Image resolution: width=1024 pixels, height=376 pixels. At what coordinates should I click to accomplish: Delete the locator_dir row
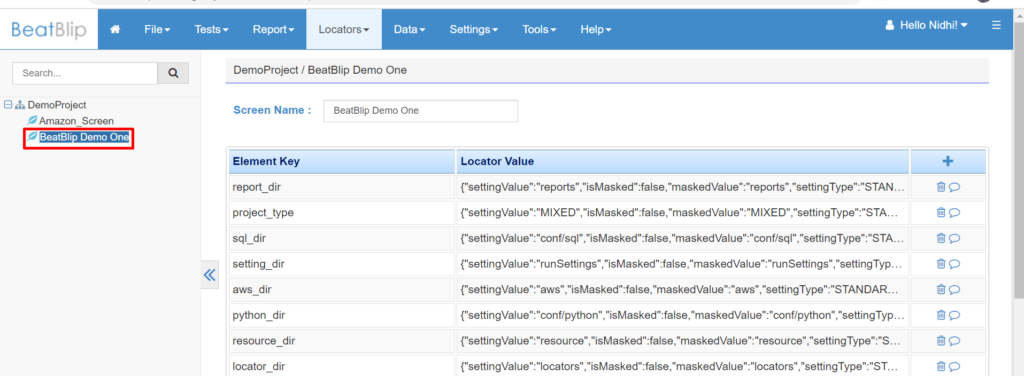941,366
